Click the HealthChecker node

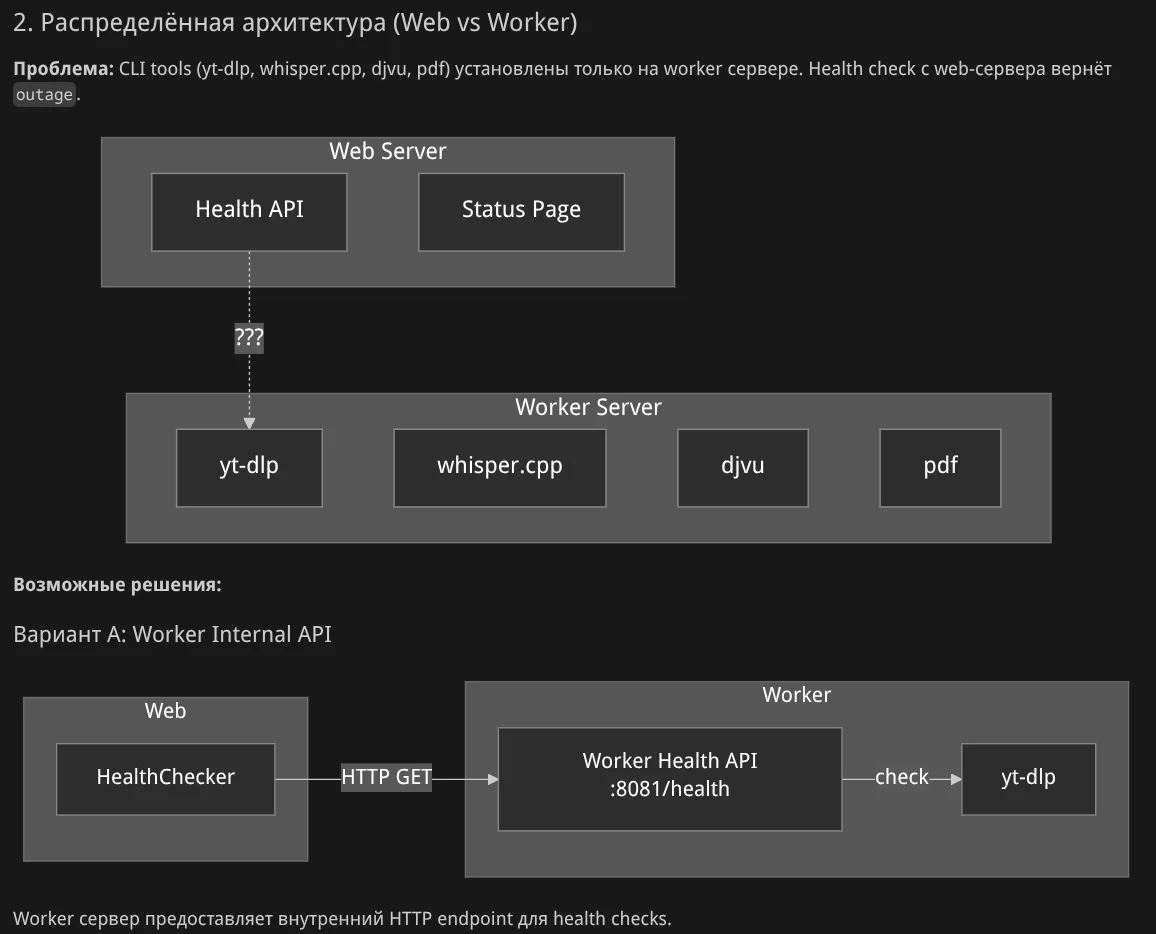point(165,778)
